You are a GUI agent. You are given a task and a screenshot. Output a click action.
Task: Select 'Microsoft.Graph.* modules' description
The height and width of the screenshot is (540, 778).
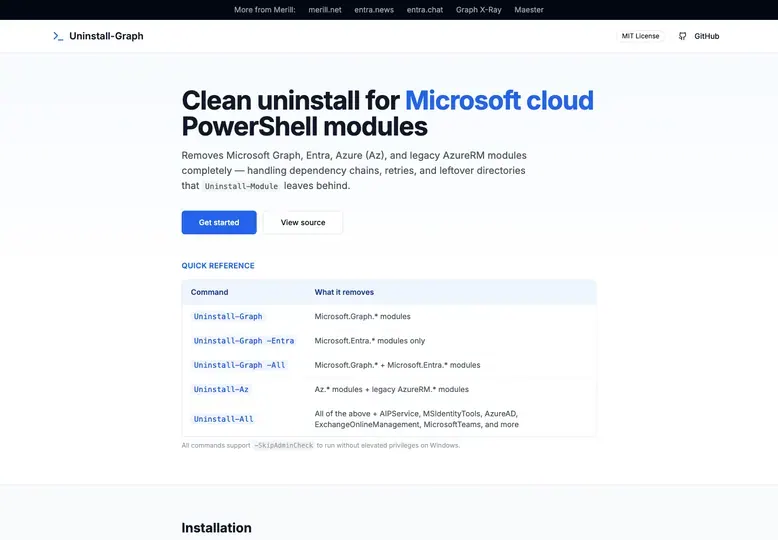click(362, 317)
